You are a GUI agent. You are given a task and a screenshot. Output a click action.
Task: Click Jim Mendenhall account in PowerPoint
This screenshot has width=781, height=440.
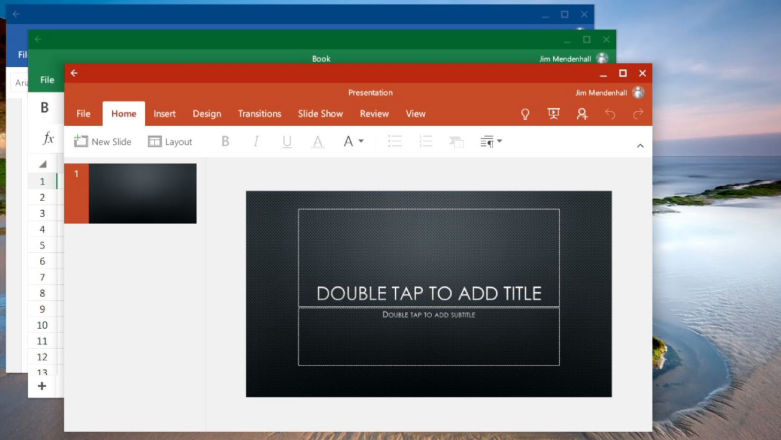point(601,93)
